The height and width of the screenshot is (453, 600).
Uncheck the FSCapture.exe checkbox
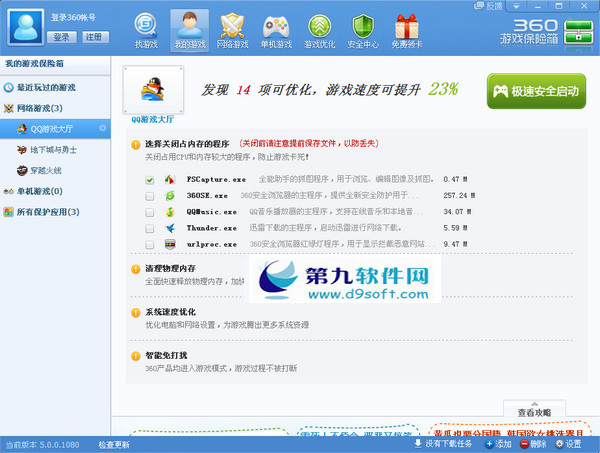149,180
